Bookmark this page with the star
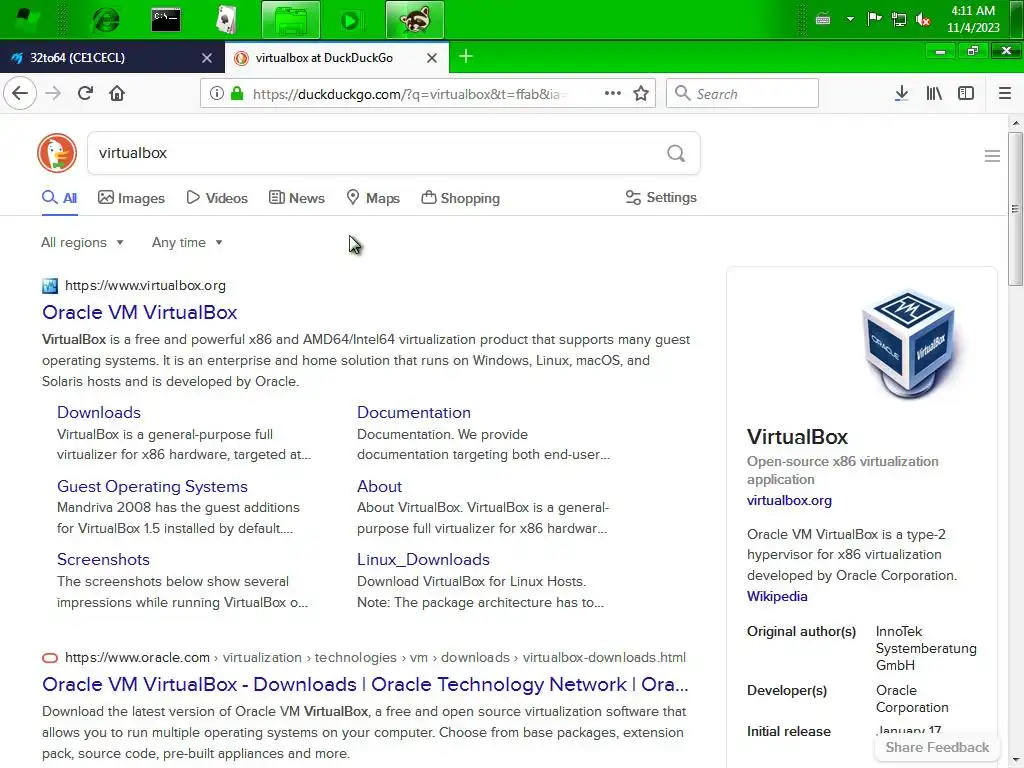Image resolution: width=1024 pixels, height=768 pixels. 641,93
